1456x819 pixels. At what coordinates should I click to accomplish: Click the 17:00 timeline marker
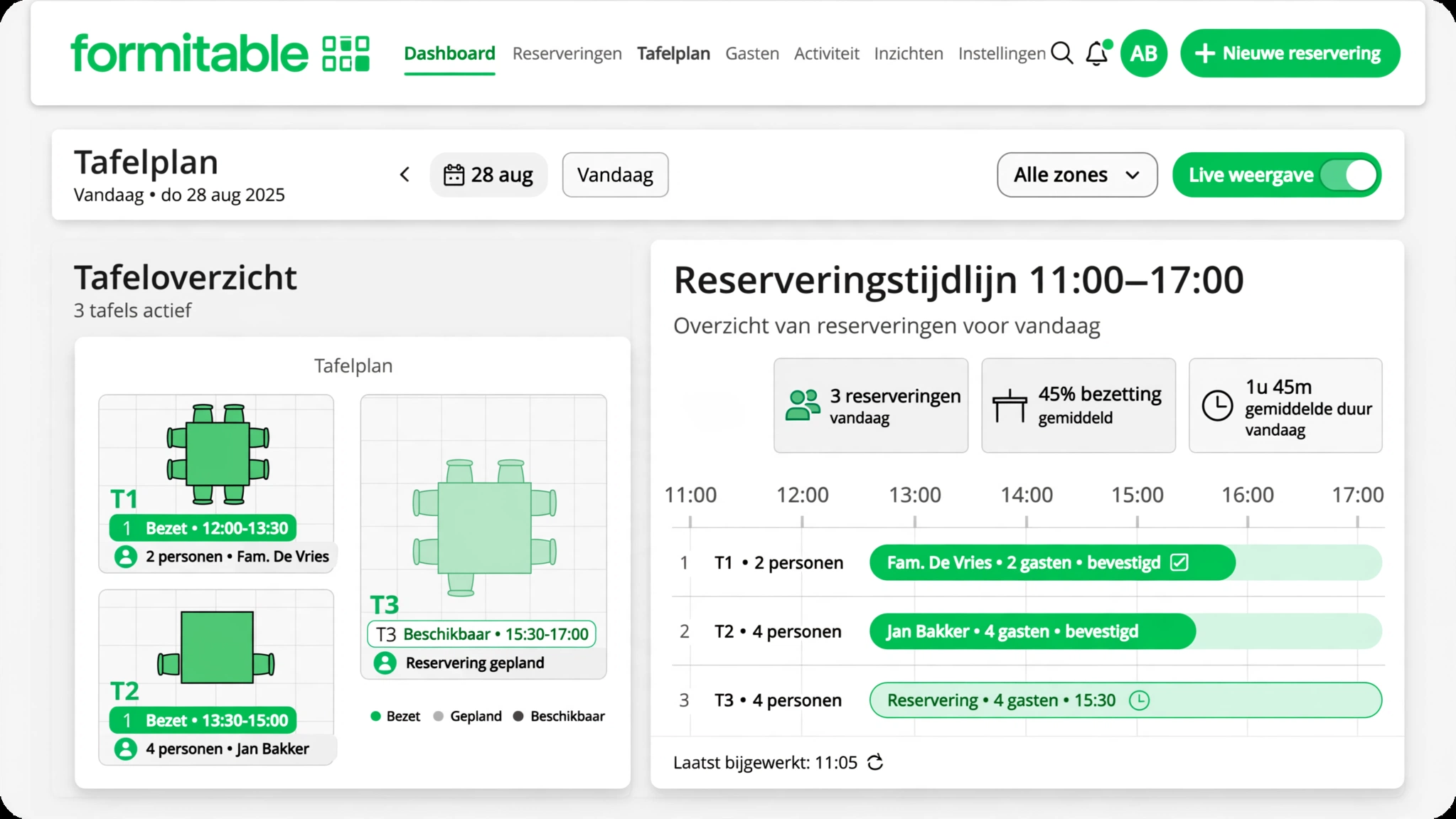pos(1357,495)
